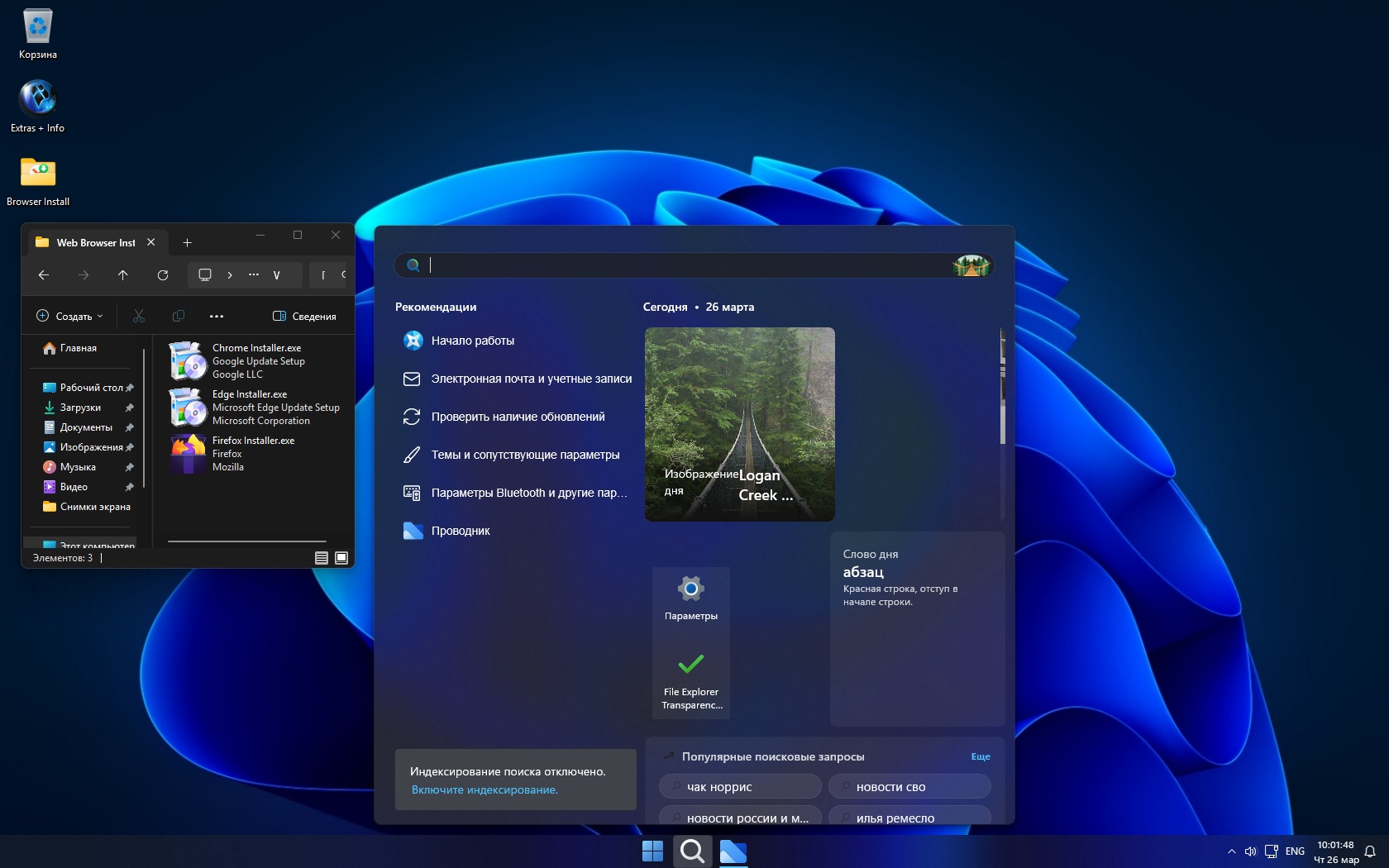Click the Еще link in popular searches
Viewport: 1389px width, 868px height.
pos(980,756)
